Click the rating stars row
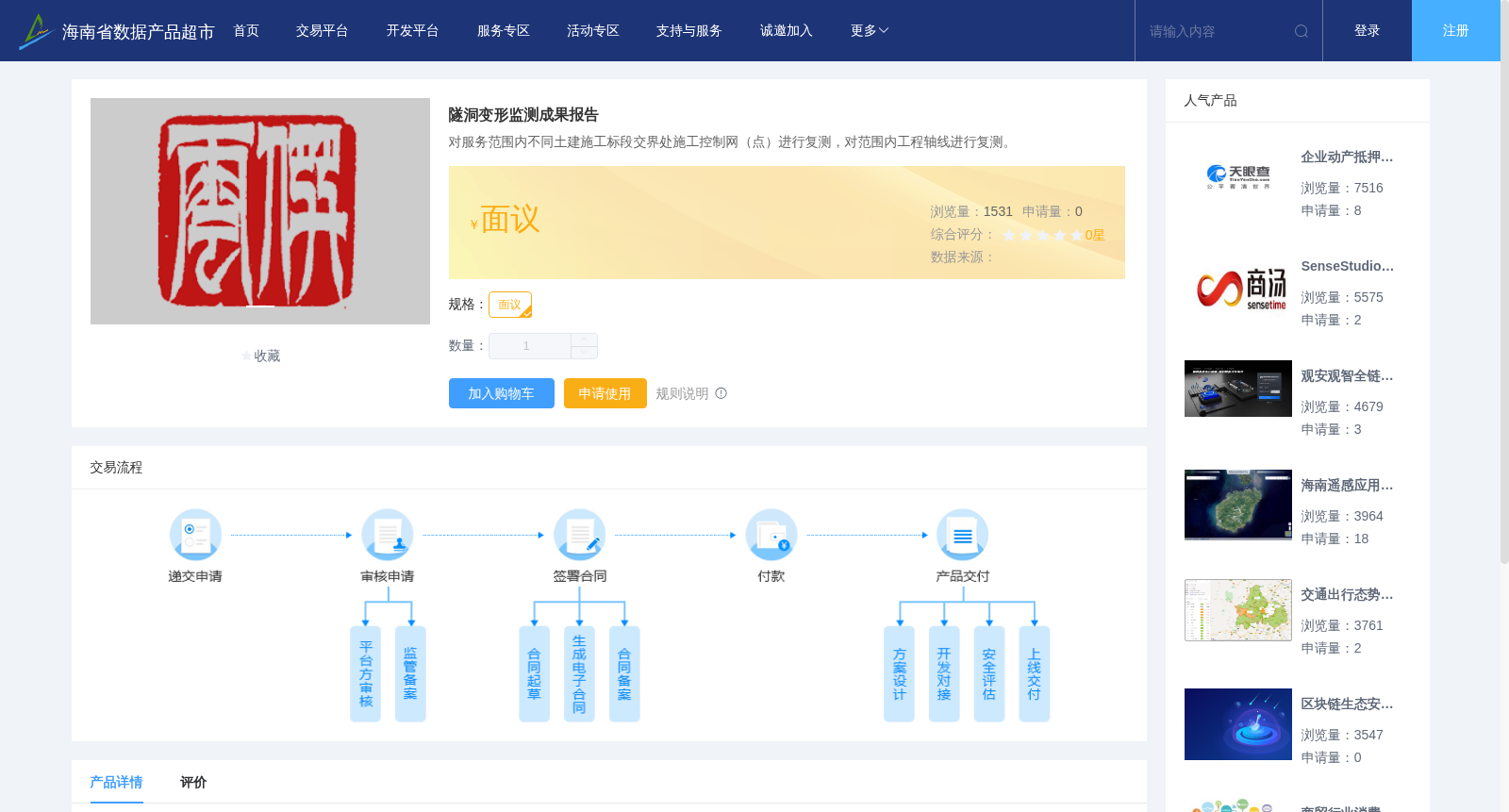 (1042, 235)
